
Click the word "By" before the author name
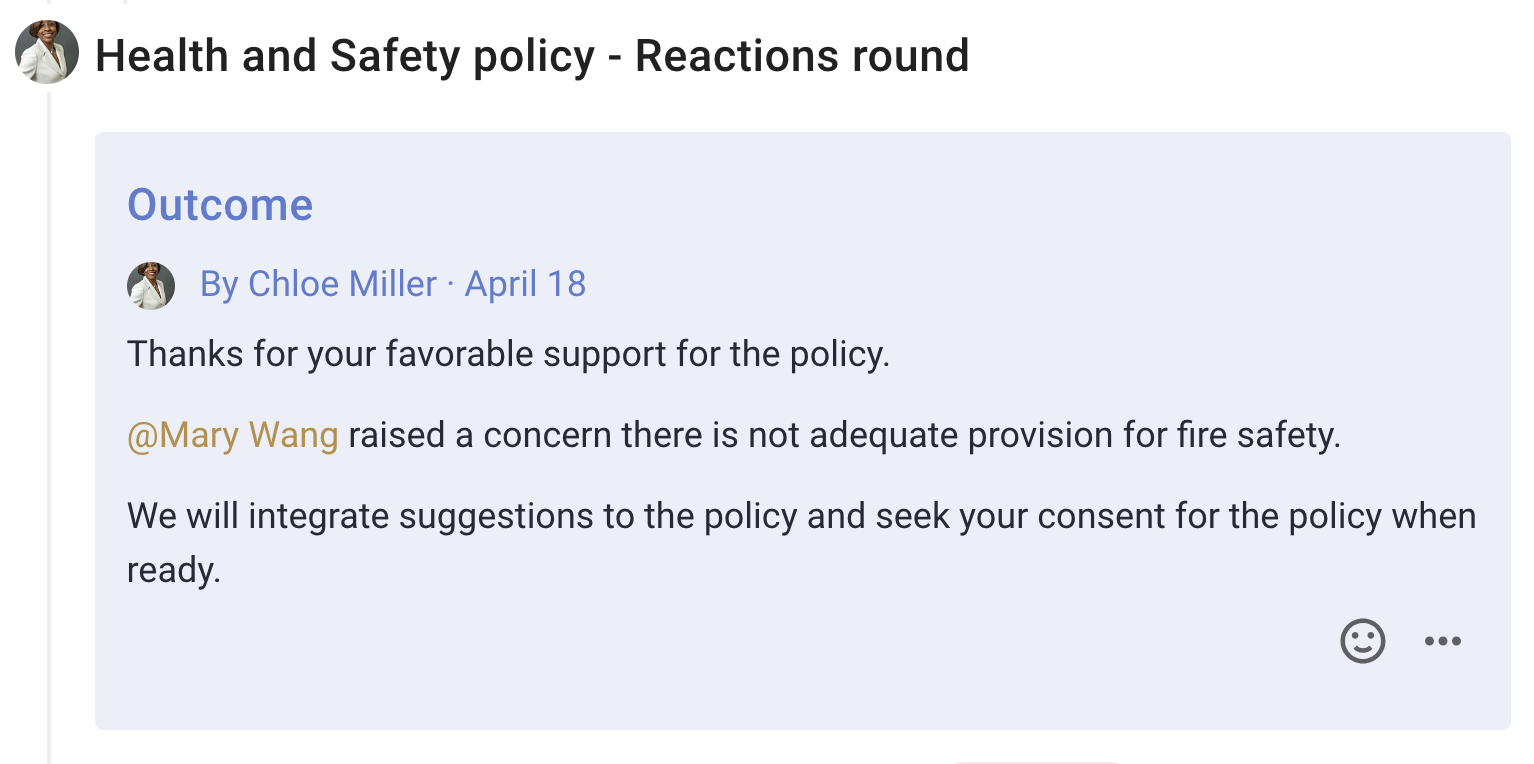218,284
